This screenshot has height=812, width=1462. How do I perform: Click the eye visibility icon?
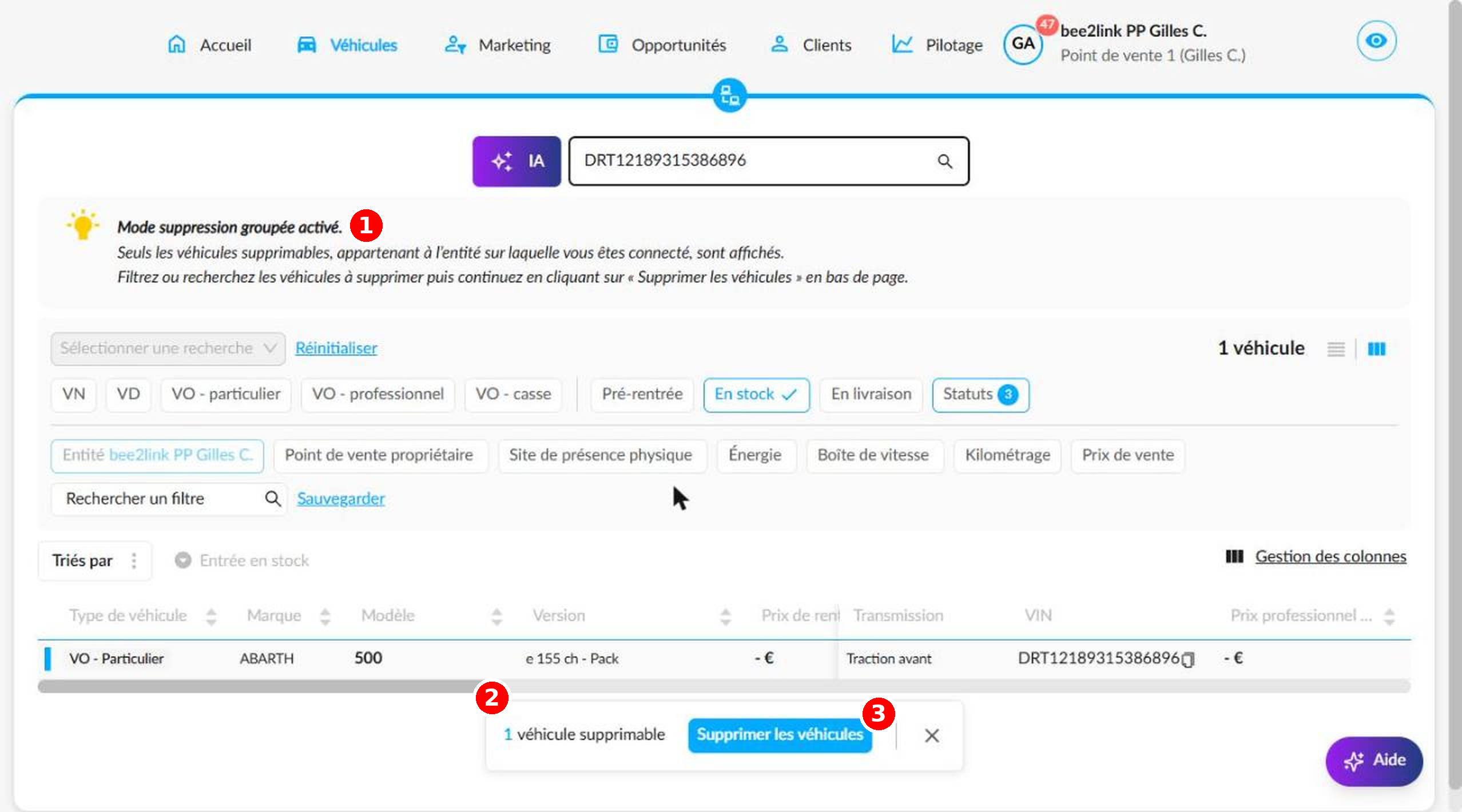[1376, 41]
